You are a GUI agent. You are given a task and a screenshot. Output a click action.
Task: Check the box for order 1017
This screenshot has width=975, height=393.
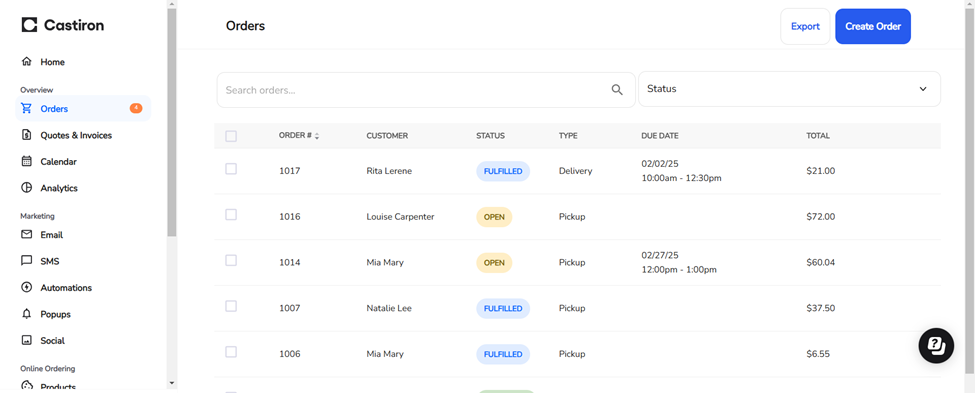coord(231,169)
